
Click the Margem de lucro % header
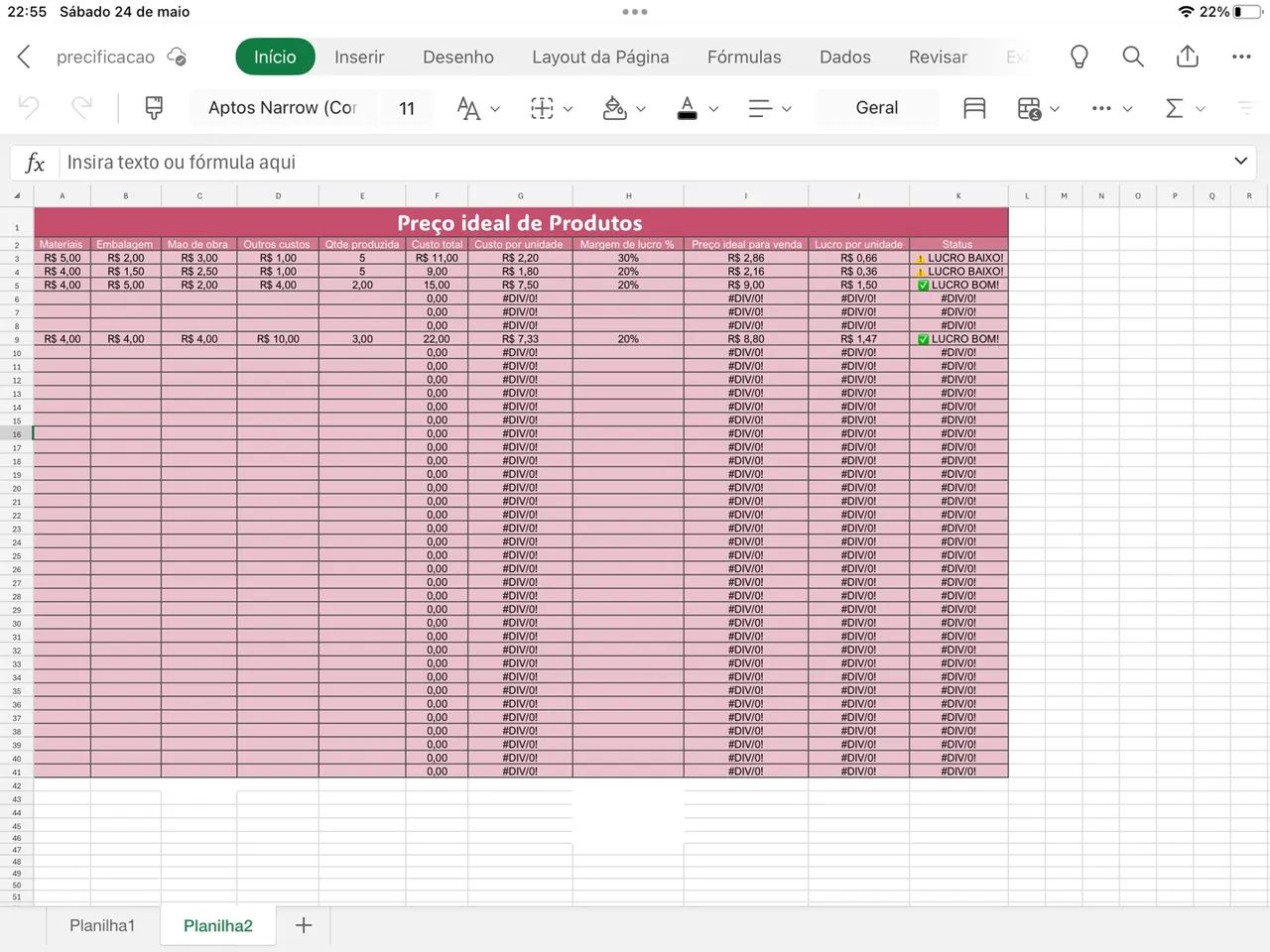click(x=627, y=244)
